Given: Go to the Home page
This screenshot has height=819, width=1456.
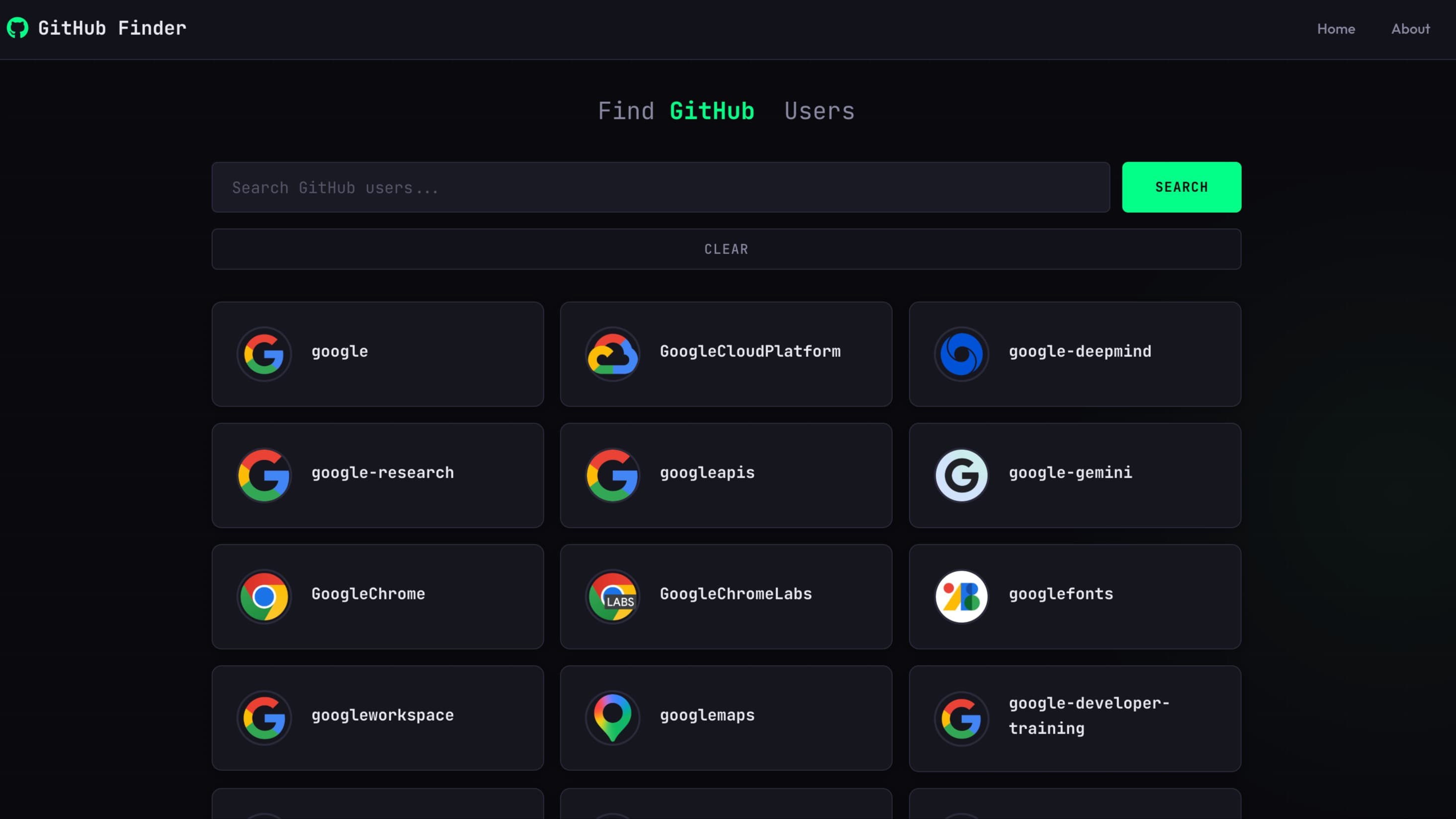Looking at the screenshot, I should pos(1336,29).
